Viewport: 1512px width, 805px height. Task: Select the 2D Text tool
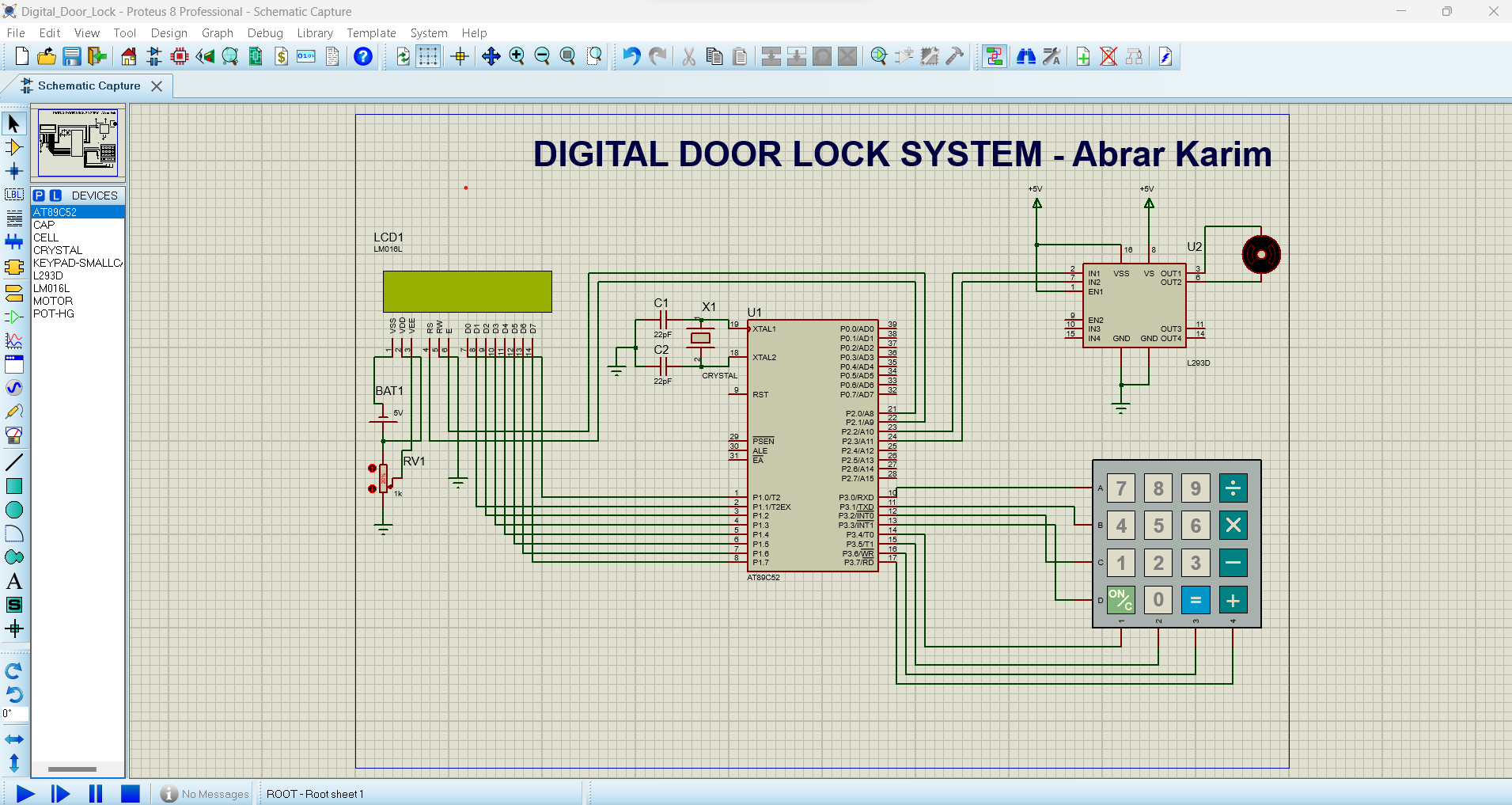coord(14,580)
